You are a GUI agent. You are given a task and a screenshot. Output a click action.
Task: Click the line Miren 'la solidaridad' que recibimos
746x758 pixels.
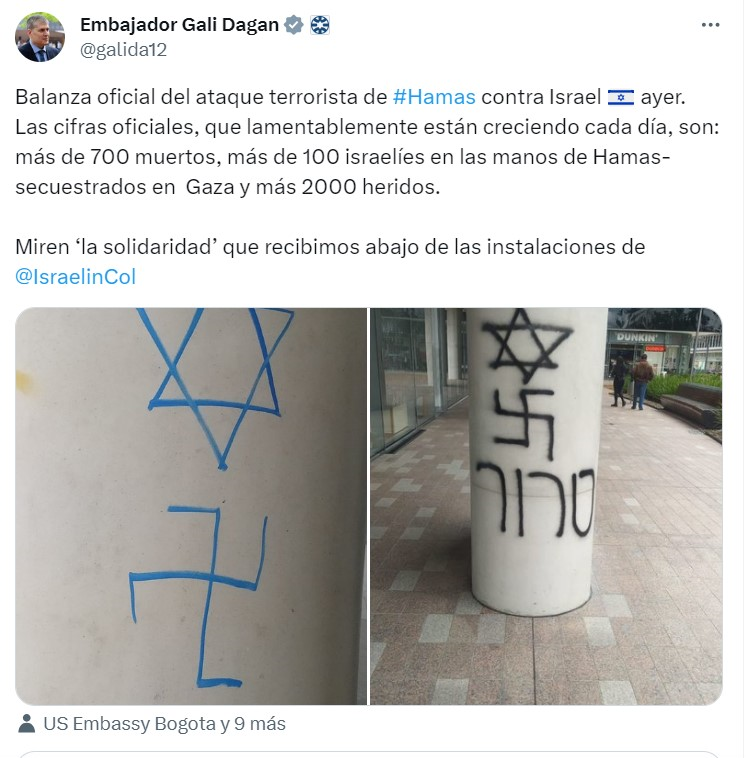330,247
